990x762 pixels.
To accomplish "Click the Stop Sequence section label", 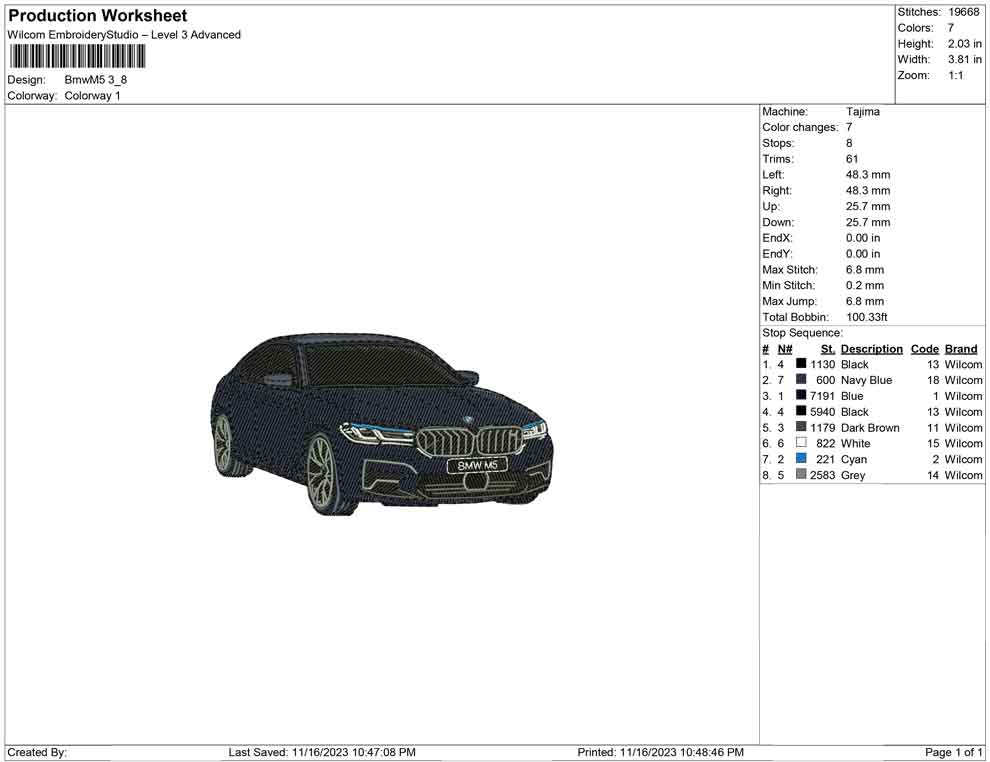I will (802, 333).
